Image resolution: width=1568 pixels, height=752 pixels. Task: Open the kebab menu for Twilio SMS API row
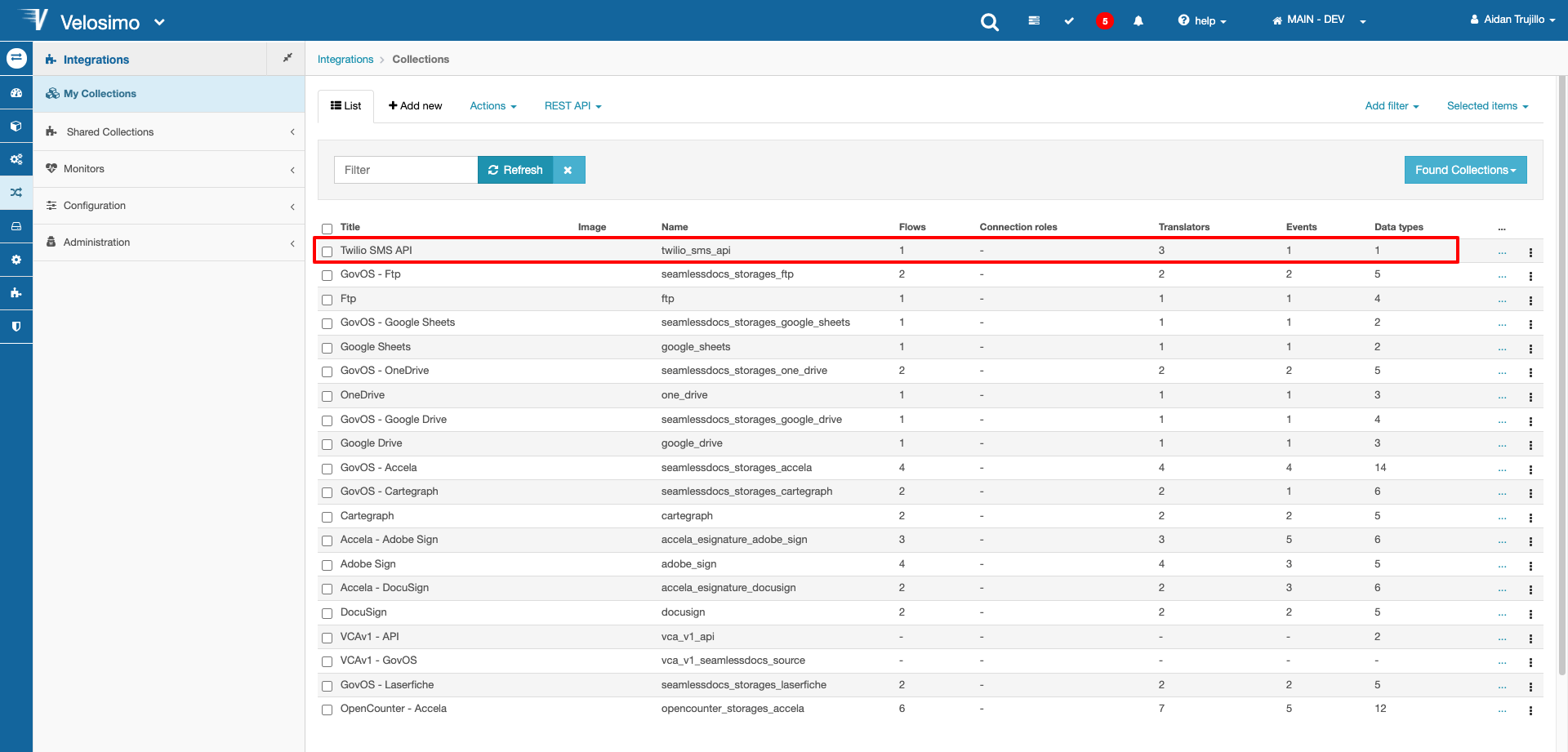[1530, 252]
